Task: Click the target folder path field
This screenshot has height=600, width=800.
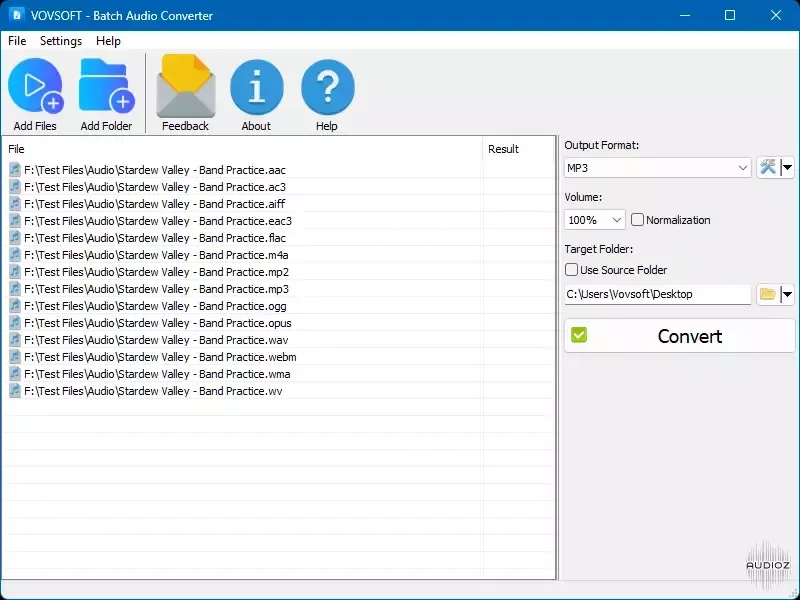Action: coord(658,294)
